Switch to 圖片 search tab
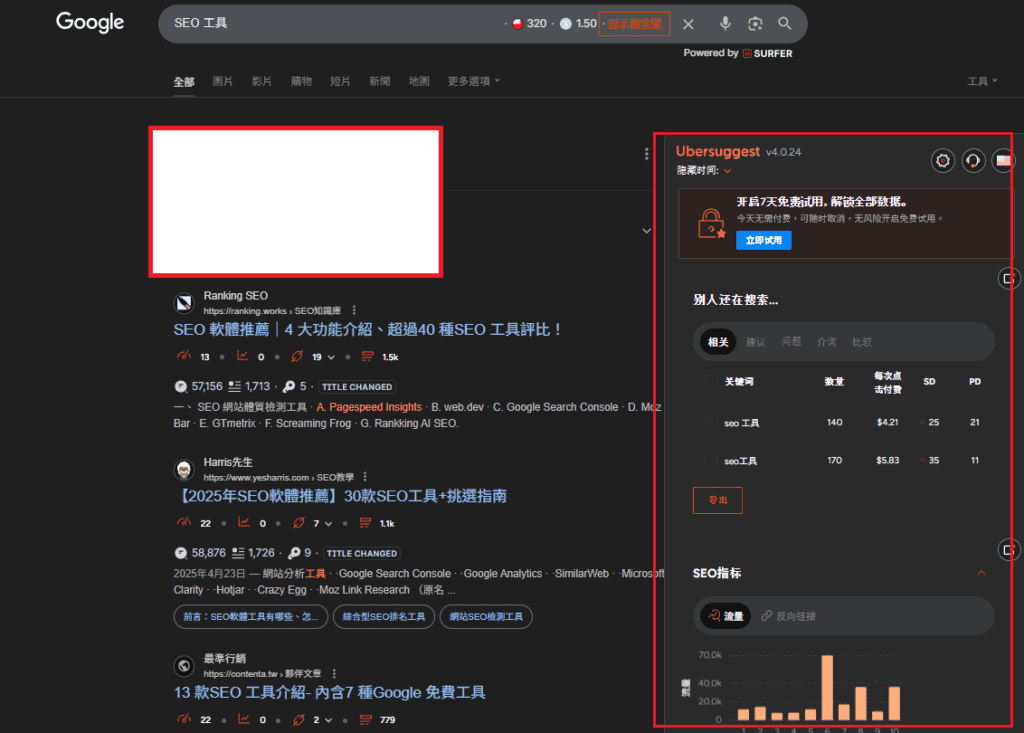 [x=223, y=81]
